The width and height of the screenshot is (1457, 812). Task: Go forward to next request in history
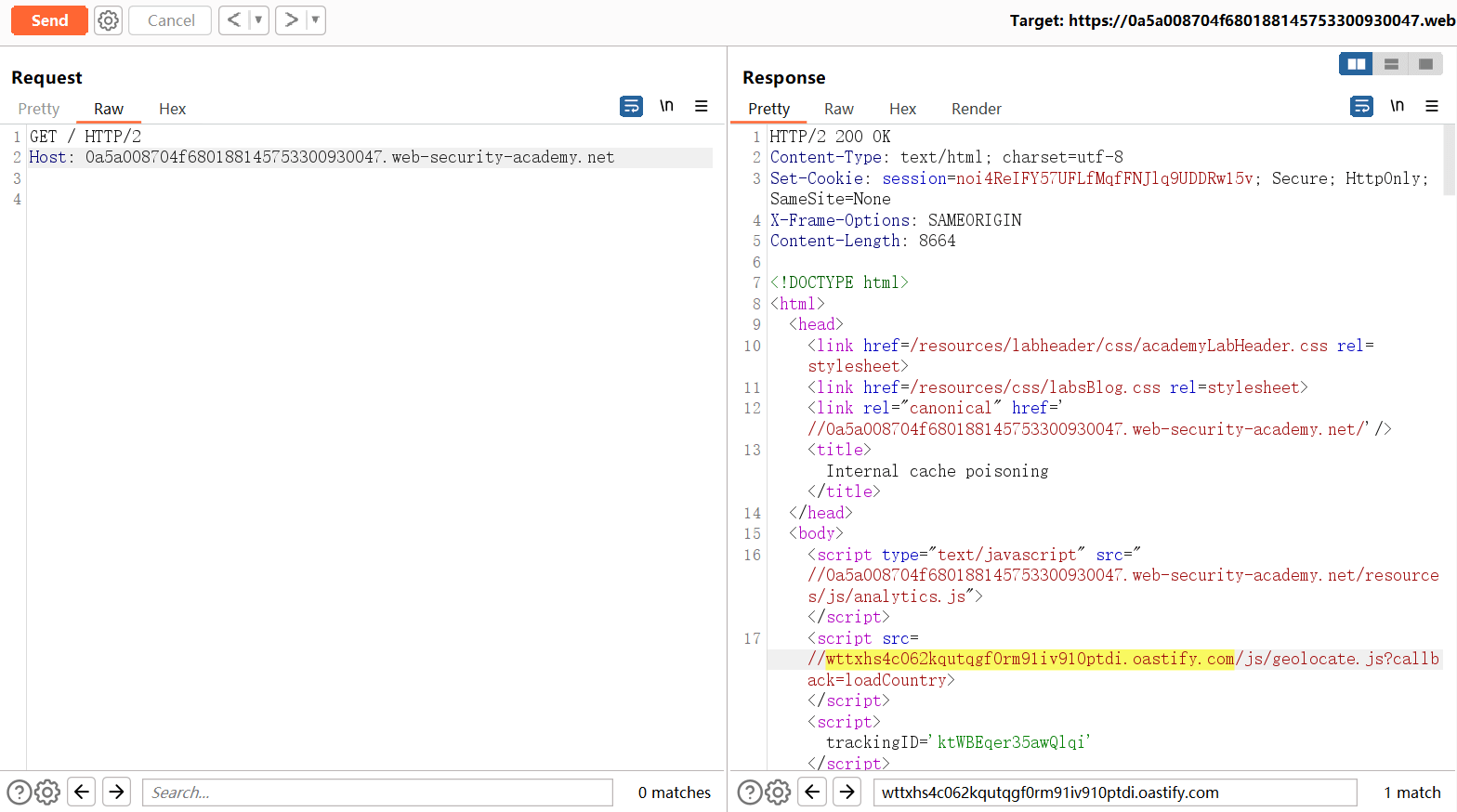(x=291, y=20)
